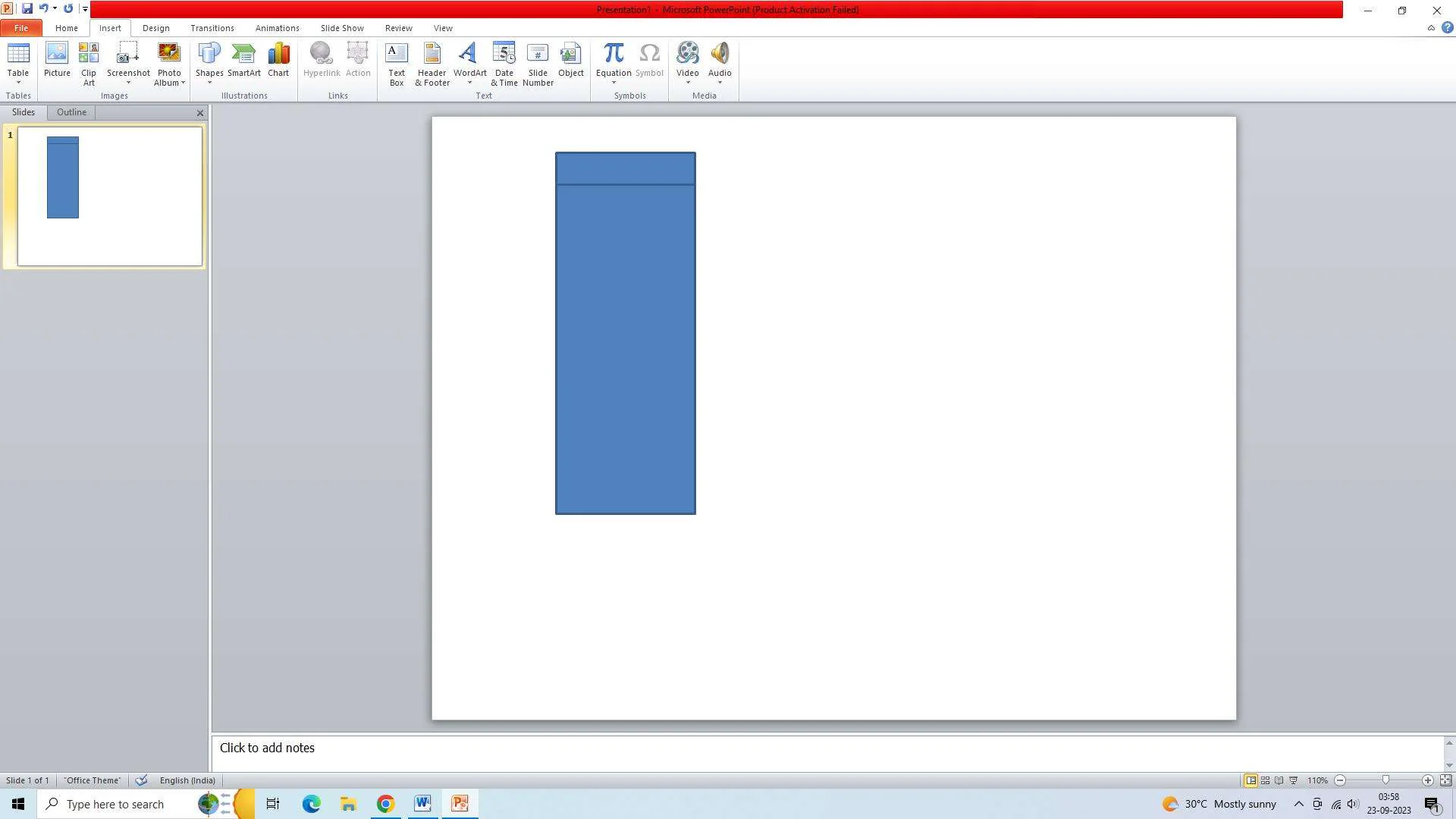
Task: Enable the Date and Time insertion
Action: [x=504, y=63]
